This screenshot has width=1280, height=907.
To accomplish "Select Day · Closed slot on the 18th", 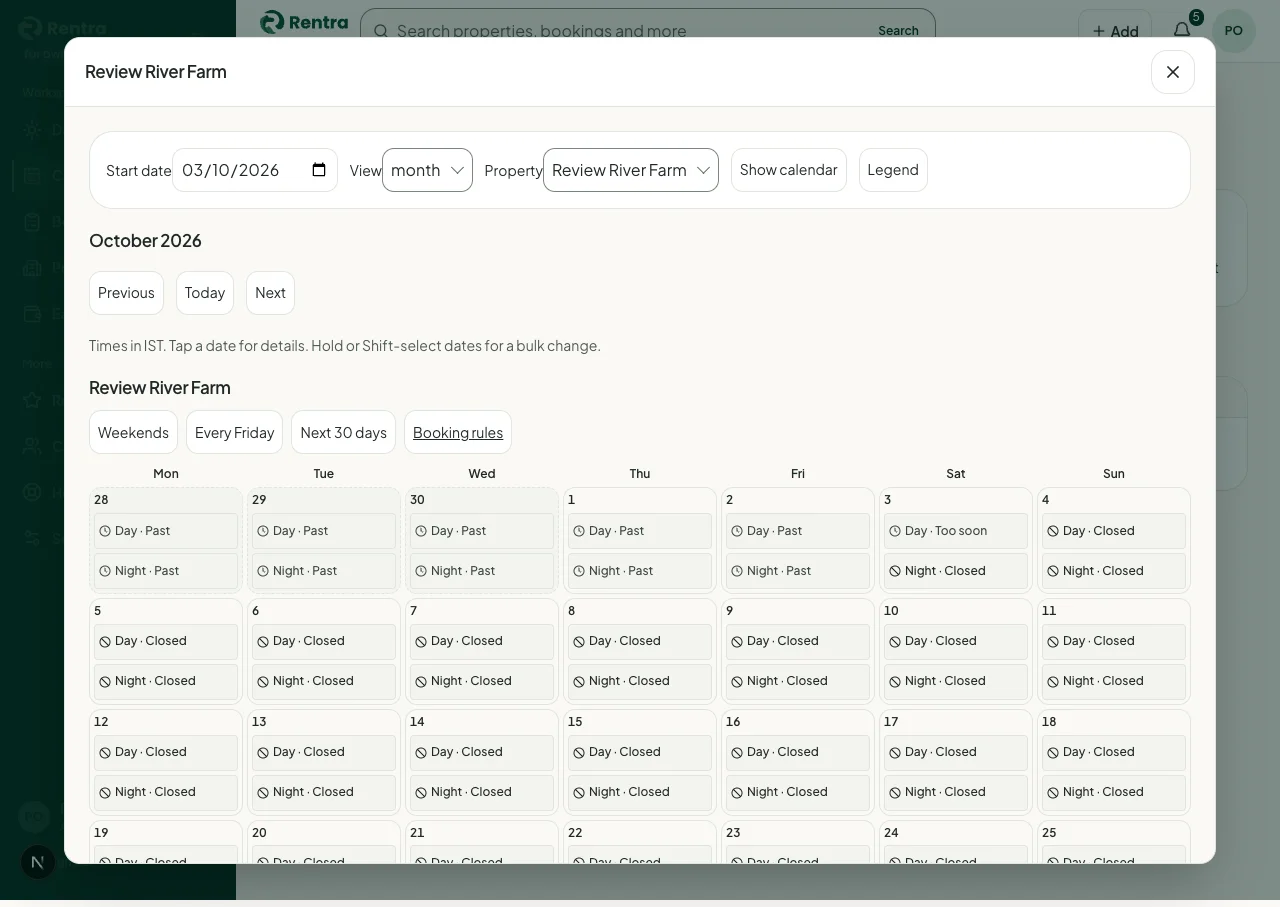I will coord(1114,752).
